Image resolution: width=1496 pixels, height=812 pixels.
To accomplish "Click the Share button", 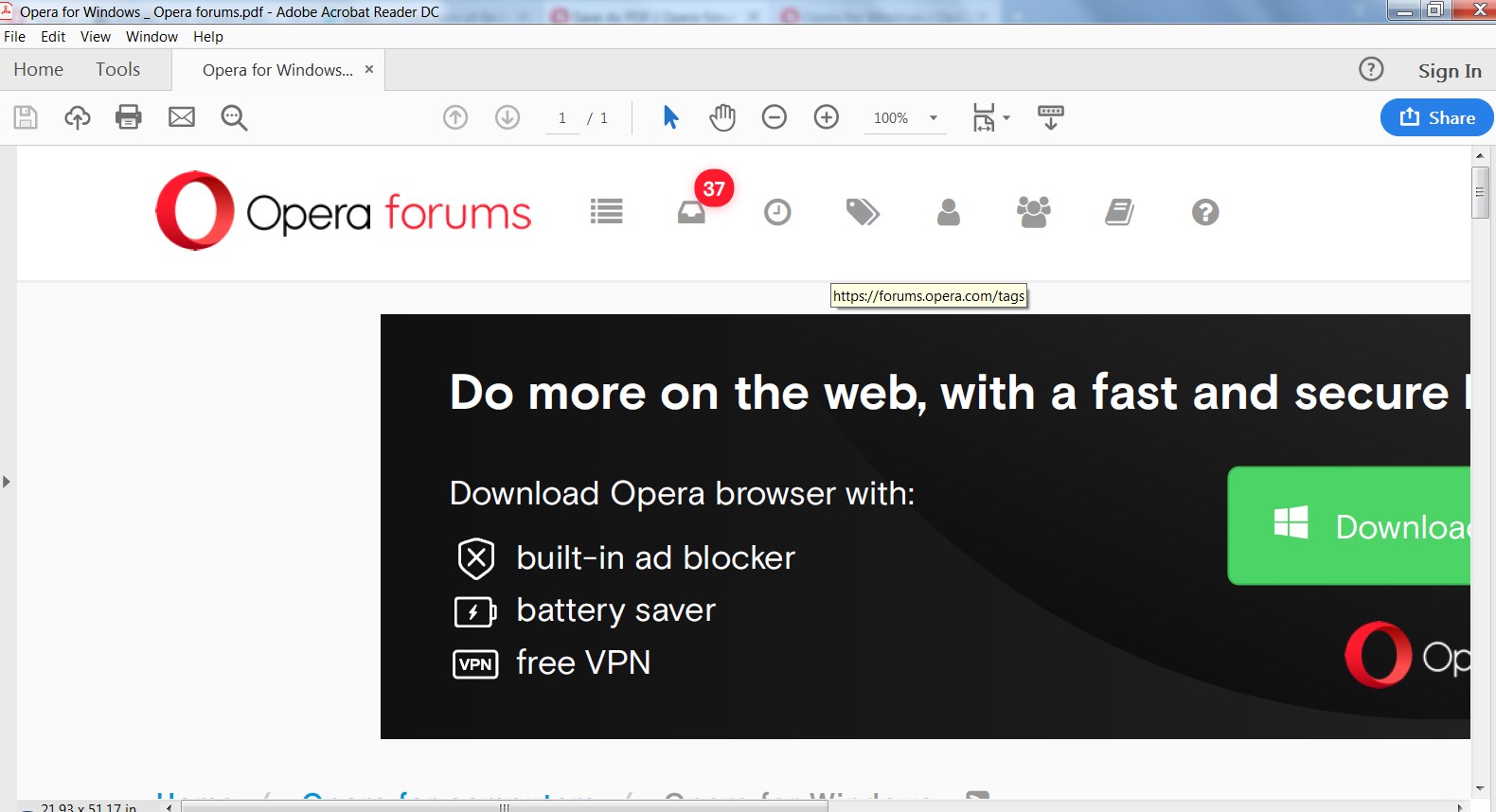I will tap(1436, 117).
